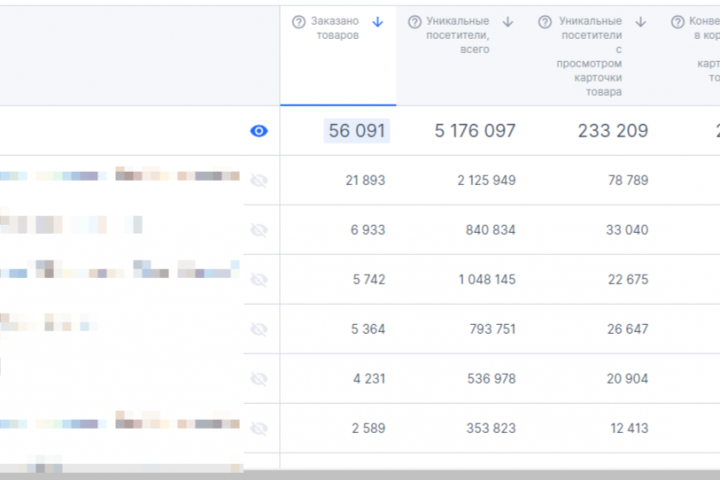
Task: Click cell 2 589
Action: (x=368, y=429)
